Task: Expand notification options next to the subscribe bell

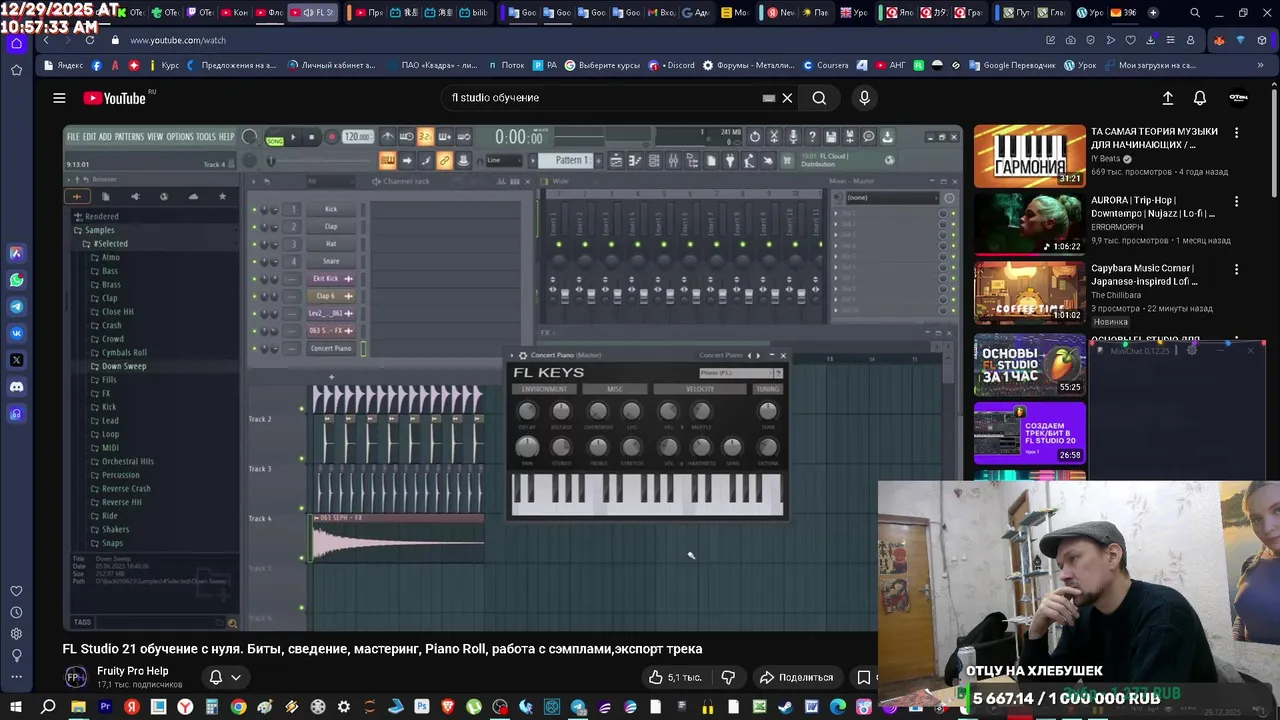Action: coord(236,677)
